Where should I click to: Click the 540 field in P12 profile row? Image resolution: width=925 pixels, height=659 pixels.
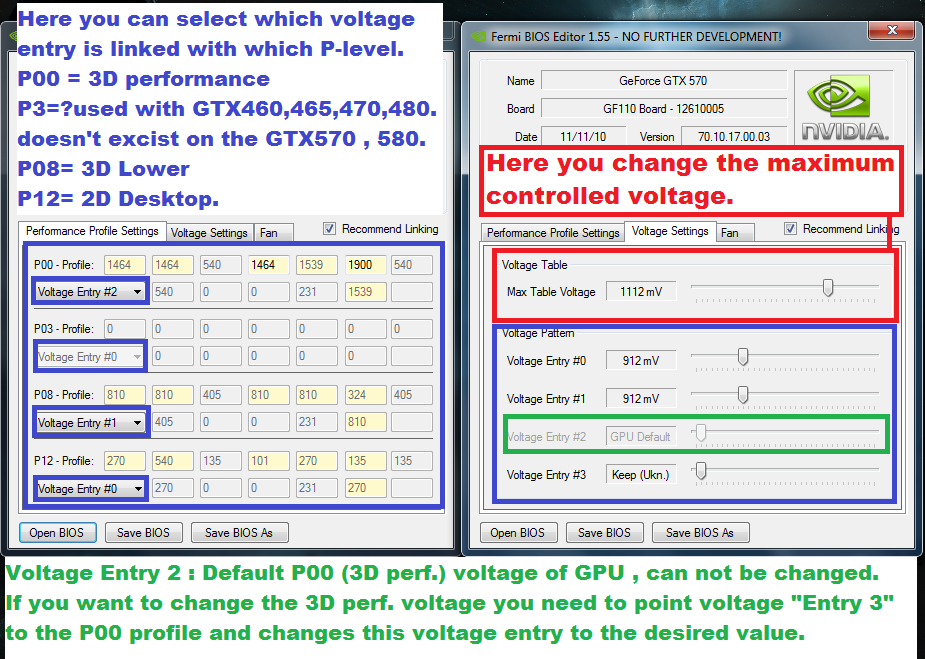click(173, 461)
